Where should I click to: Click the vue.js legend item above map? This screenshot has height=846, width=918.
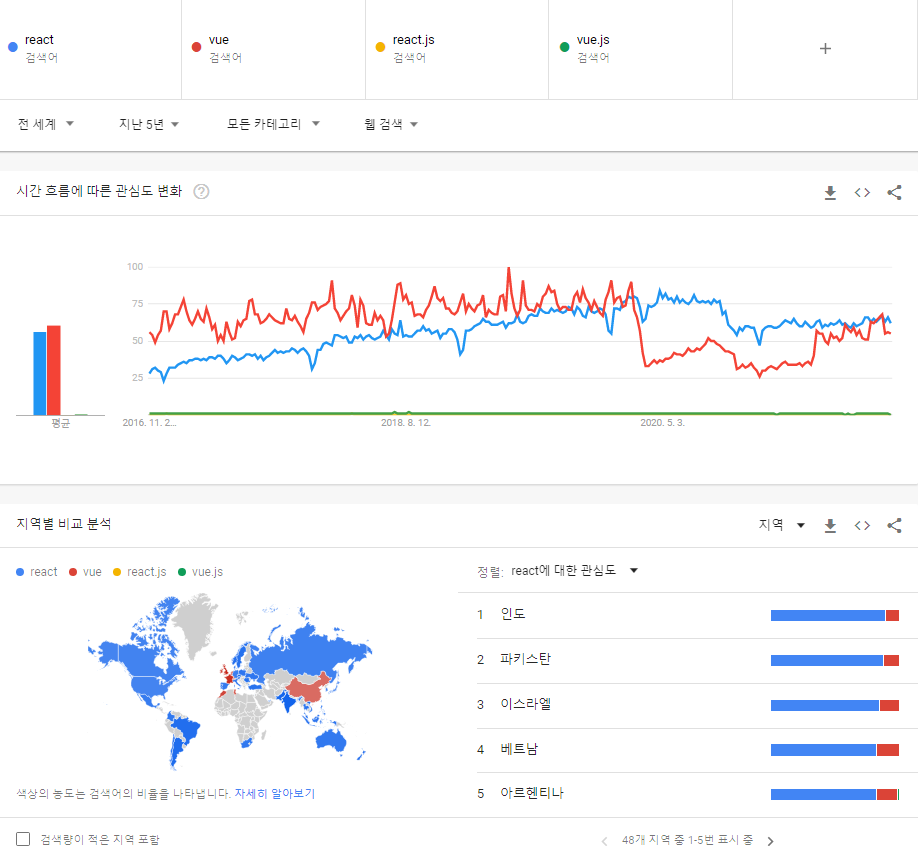point(201,572)
